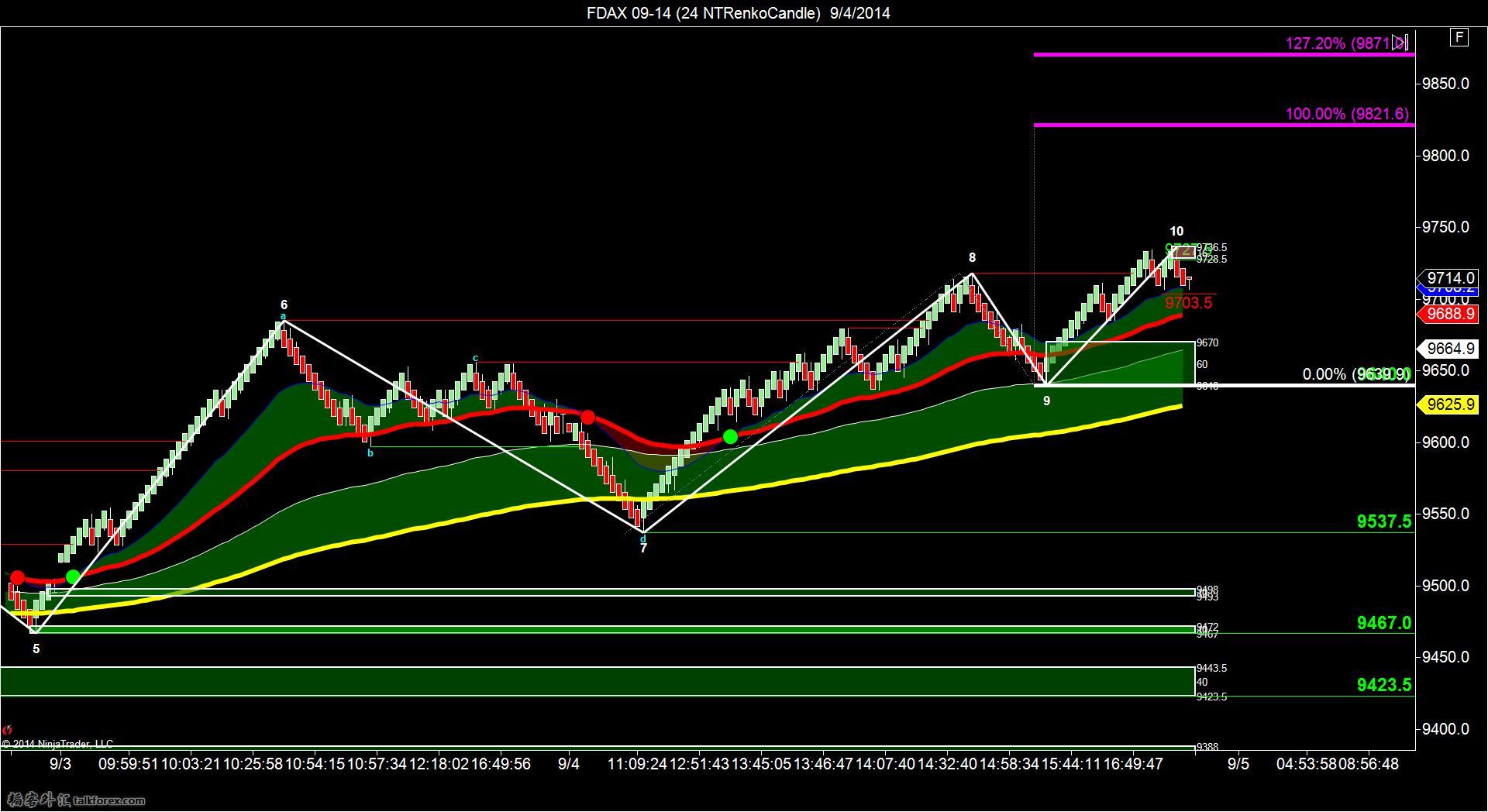Click the 9714.0 current price marker
Viewport: 1488px width, 812px height.
(x=1447, y=278)
